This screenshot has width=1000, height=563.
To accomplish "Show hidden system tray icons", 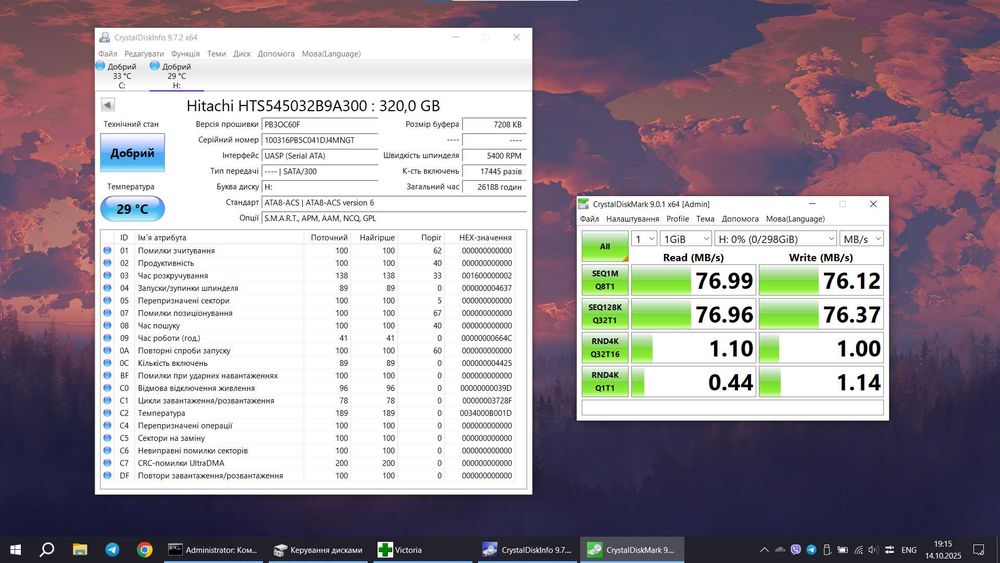I will click(764, 550).
